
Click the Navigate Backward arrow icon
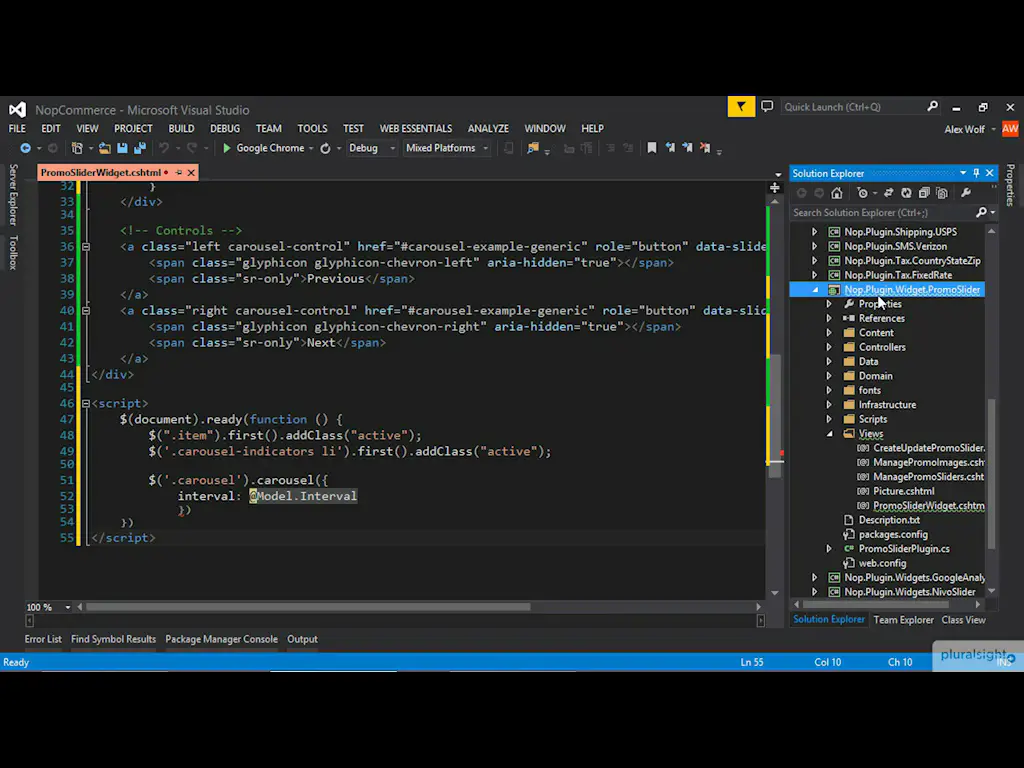25,148
